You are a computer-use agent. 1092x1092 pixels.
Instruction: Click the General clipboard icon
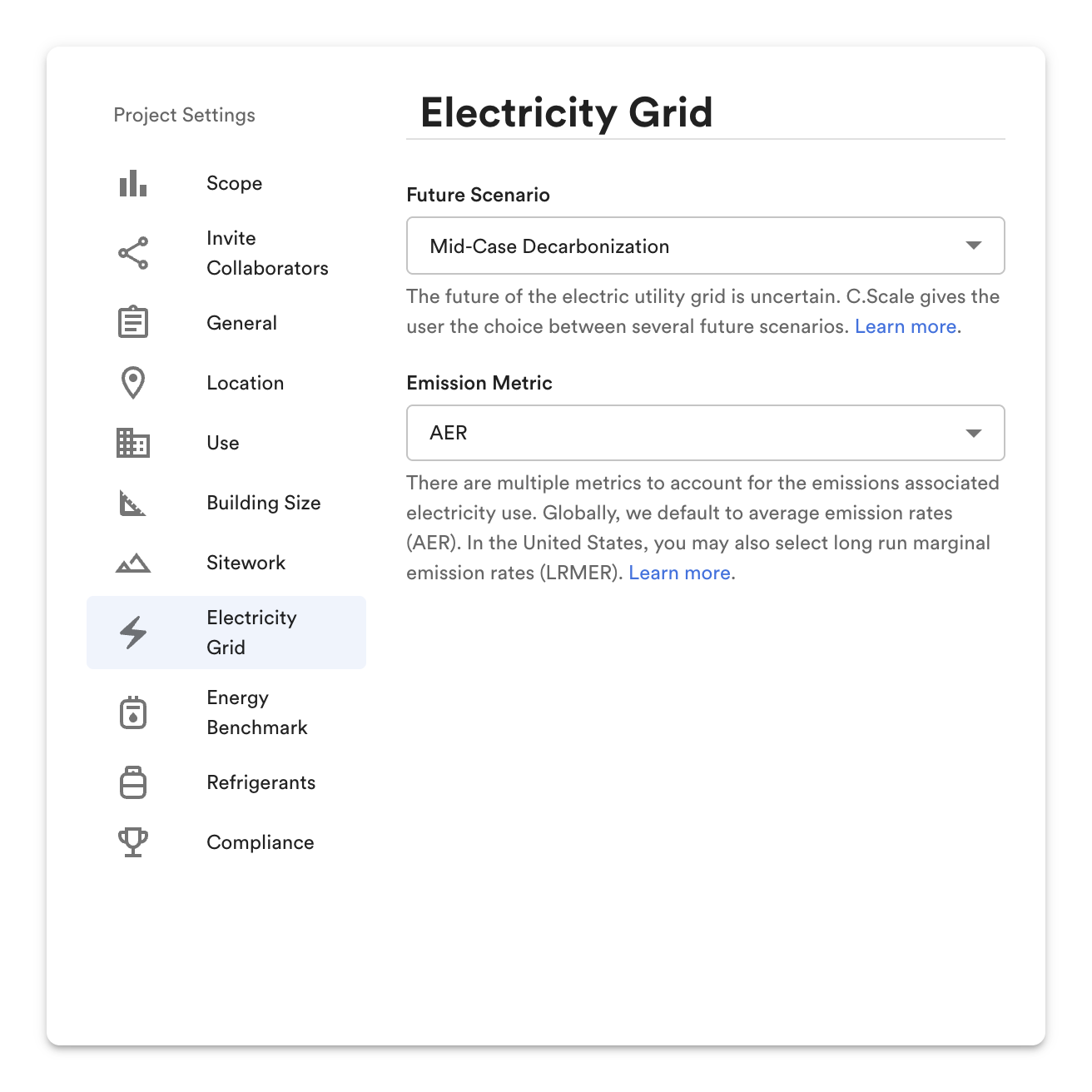(x=133, y=322)
